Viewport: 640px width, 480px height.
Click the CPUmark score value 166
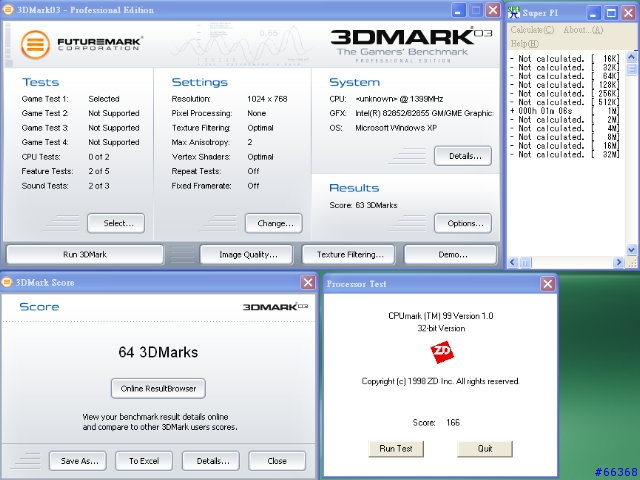(453, 422)
